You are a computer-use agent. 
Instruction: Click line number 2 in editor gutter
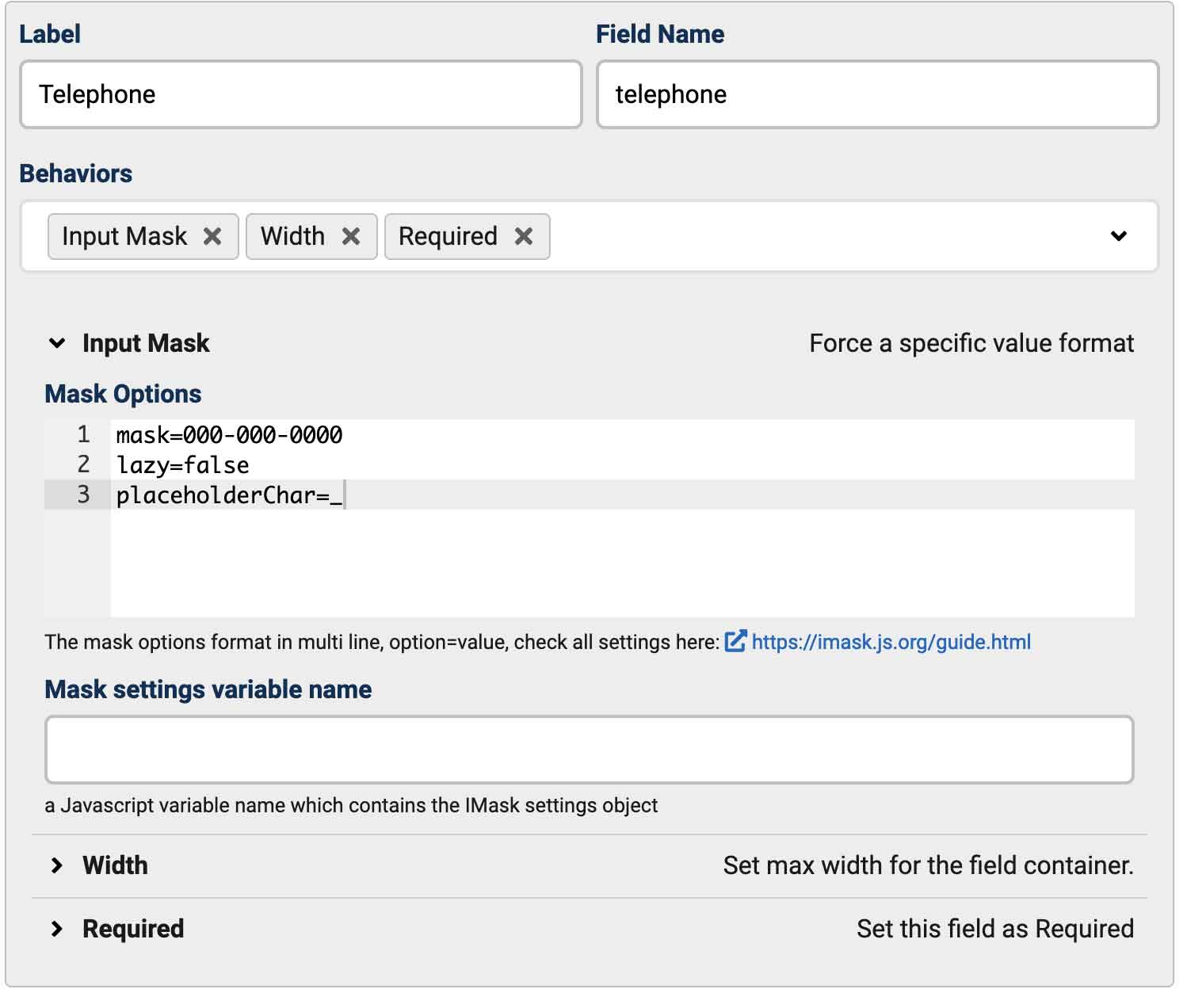[83, 464]
